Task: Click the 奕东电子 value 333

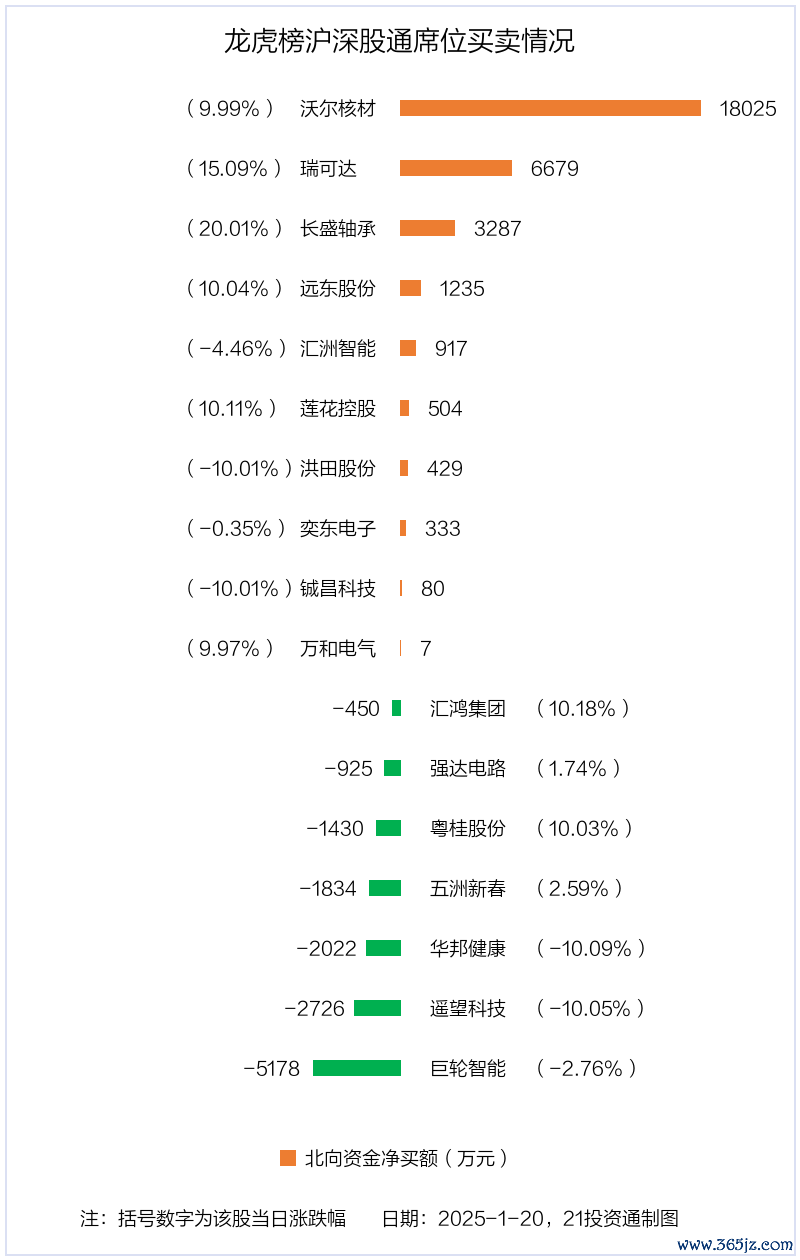Action: pos(443,528)
